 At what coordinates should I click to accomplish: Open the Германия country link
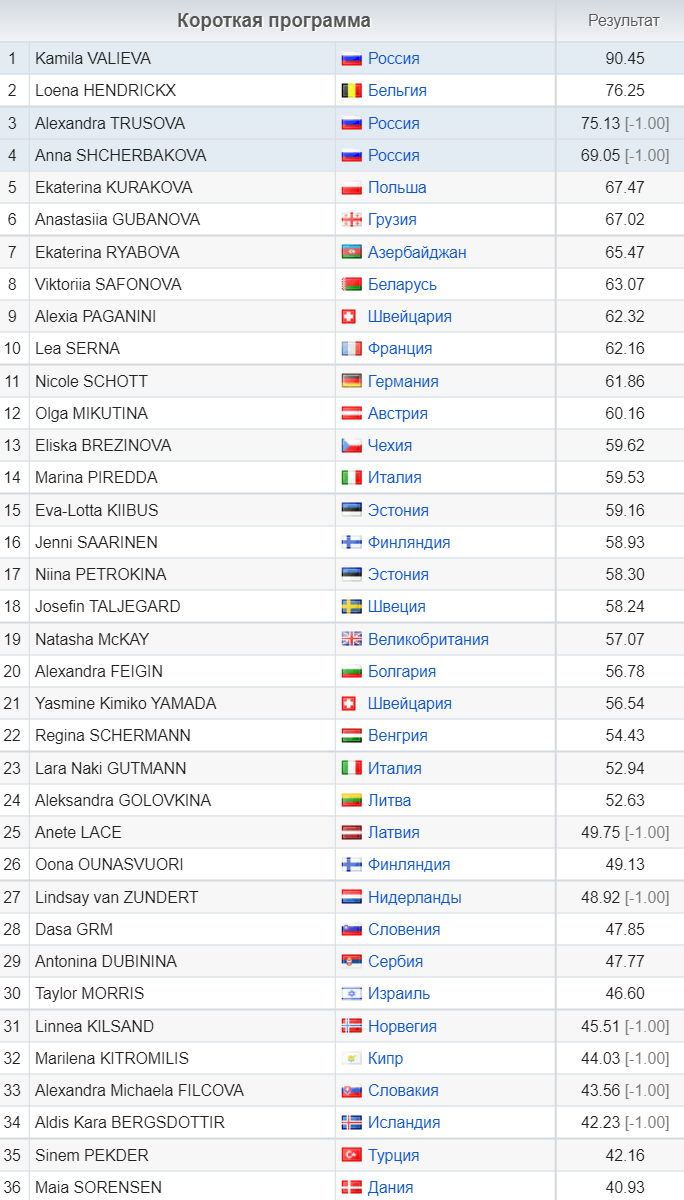pos(403,381)
